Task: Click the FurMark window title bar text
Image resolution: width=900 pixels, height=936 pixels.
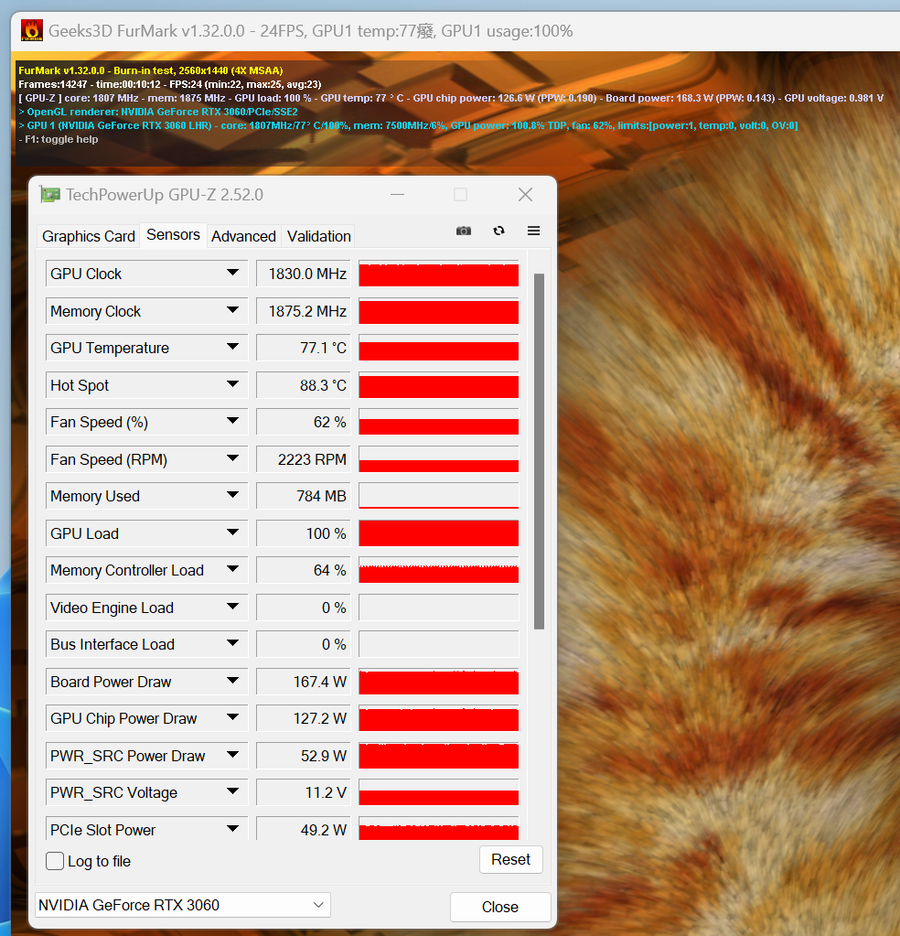Action: tap(310, 31)
